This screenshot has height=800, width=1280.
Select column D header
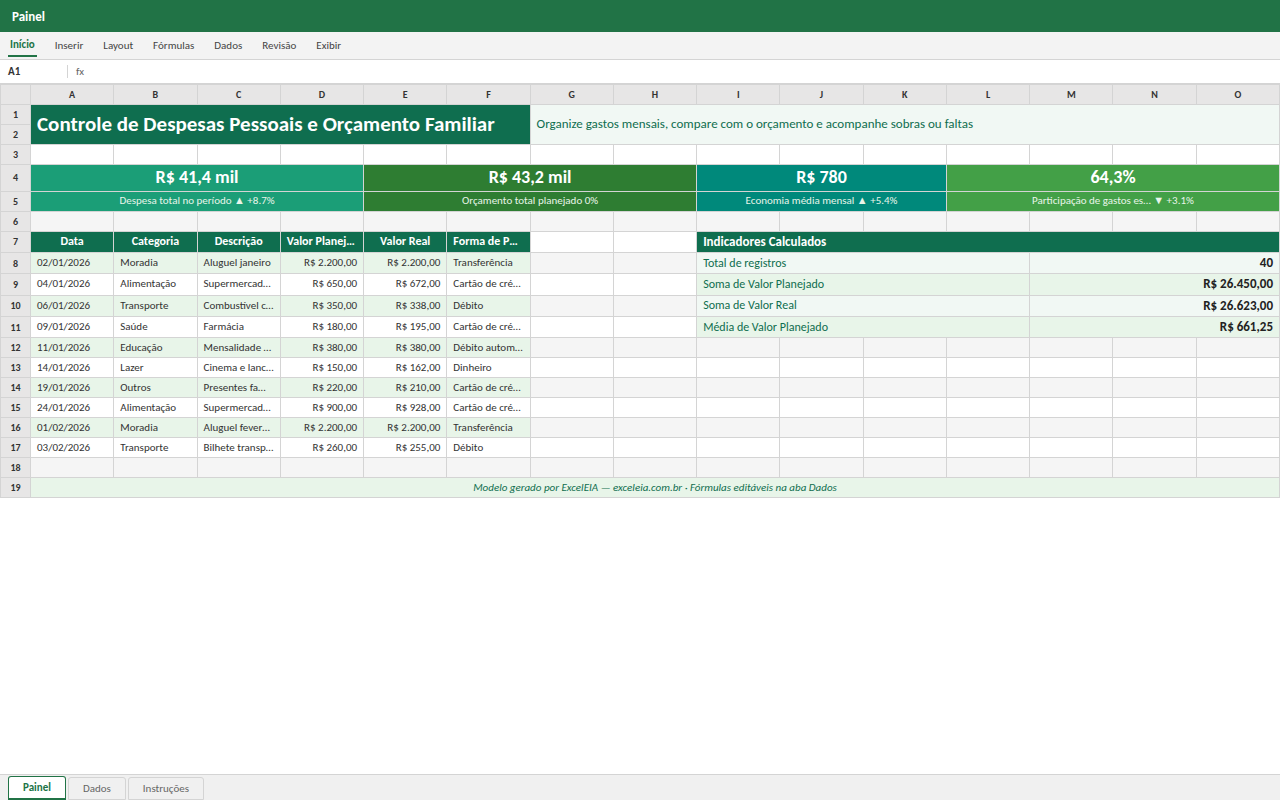322,95
